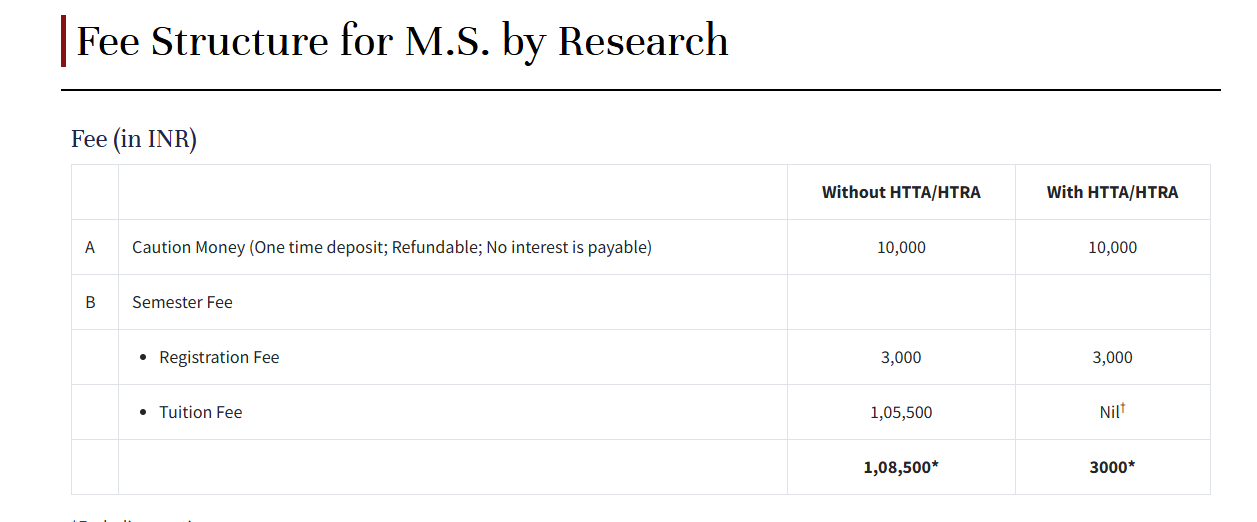Click the bold 3000* total amount
This screenshot has height=522, width=1257.
1112,467
